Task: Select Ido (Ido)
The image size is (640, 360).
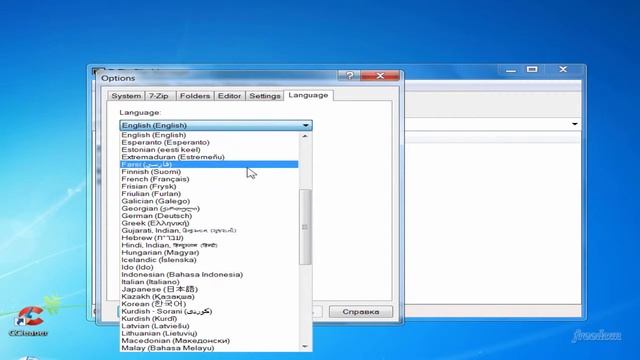Action: click(x=209, y=267)
